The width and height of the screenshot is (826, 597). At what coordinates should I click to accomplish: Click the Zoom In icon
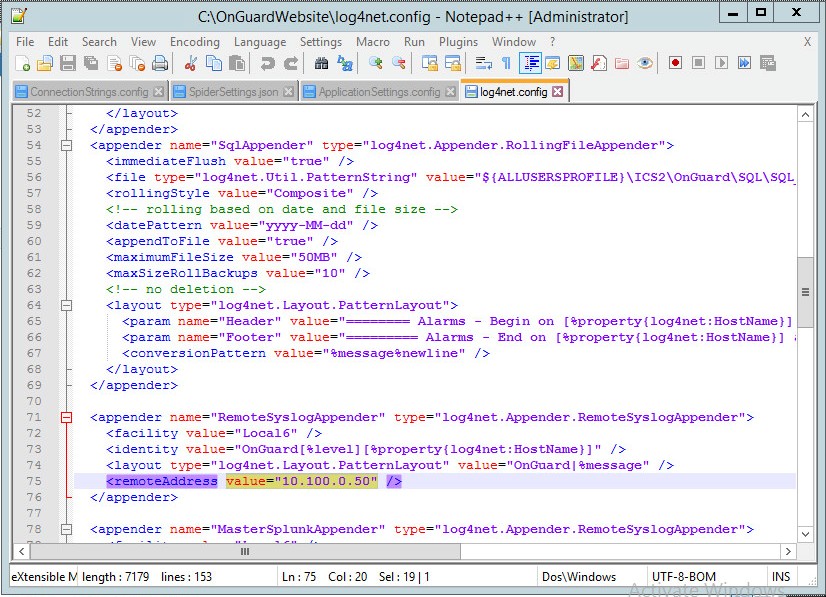tap(376, 63)
